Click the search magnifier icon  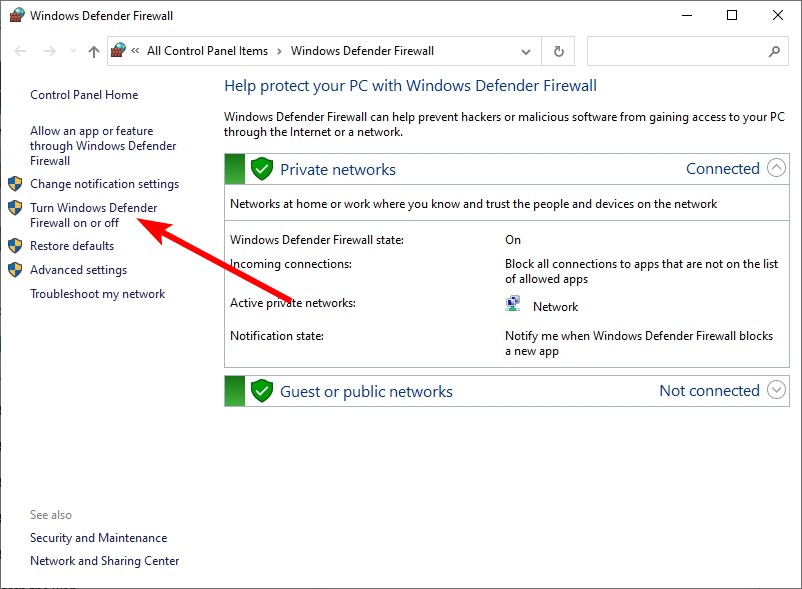click(x=774, y=51)
